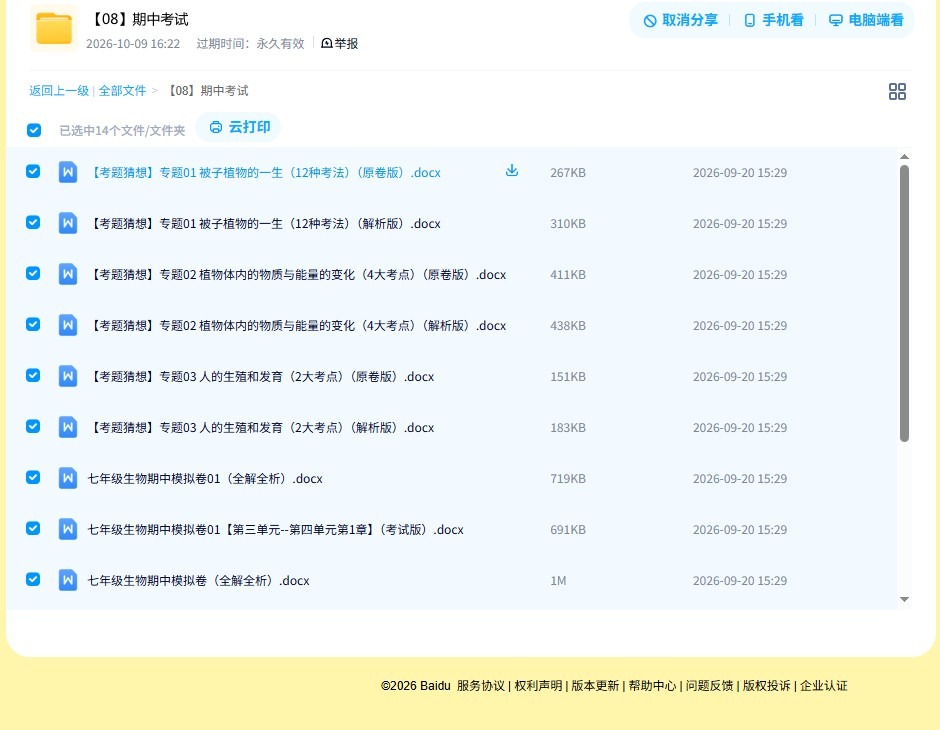This screenshot has width=940, height=730.
Task: Click Word icon of 模拟卷01(全解全析) file
Action: (x=68, y=478)
